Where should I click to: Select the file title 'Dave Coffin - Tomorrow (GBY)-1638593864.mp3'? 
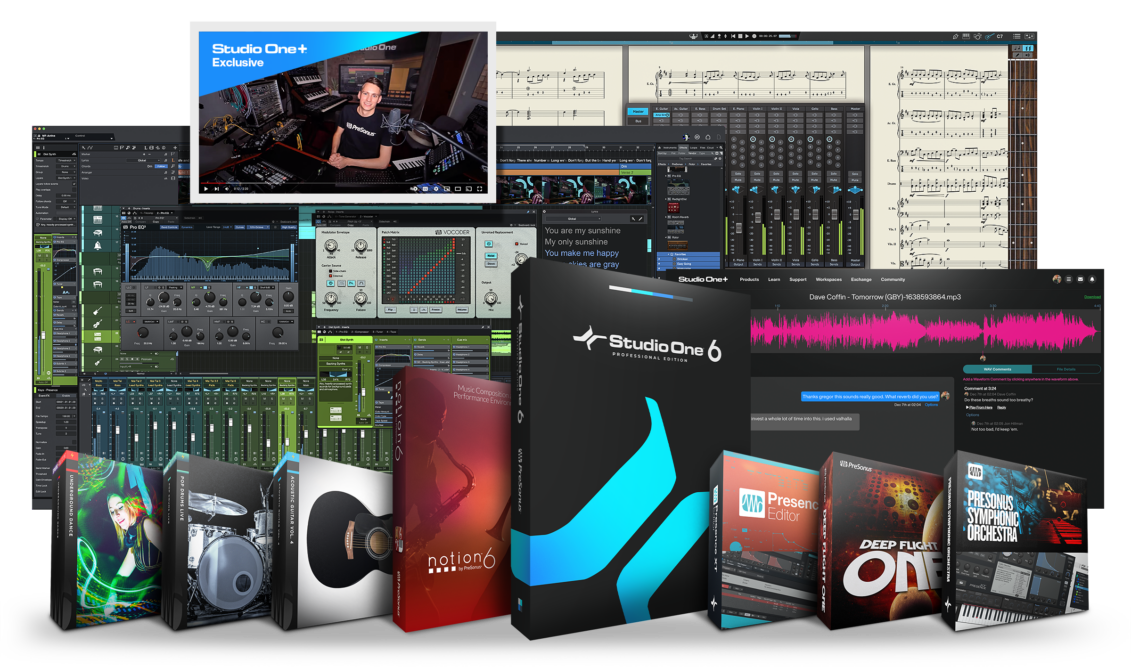point(884,297)
